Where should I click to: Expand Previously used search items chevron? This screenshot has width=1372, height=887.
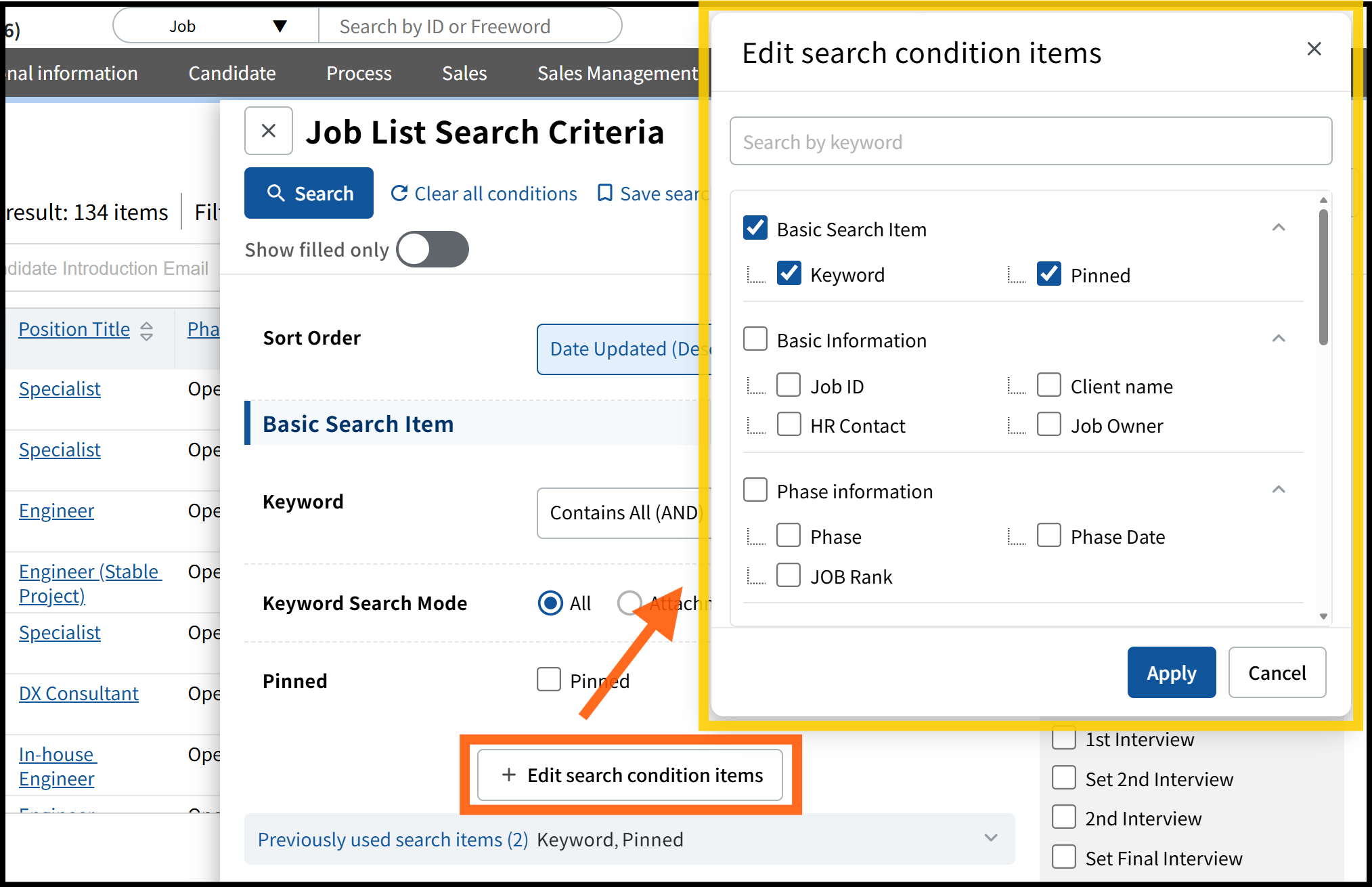[x=991, y=838]
